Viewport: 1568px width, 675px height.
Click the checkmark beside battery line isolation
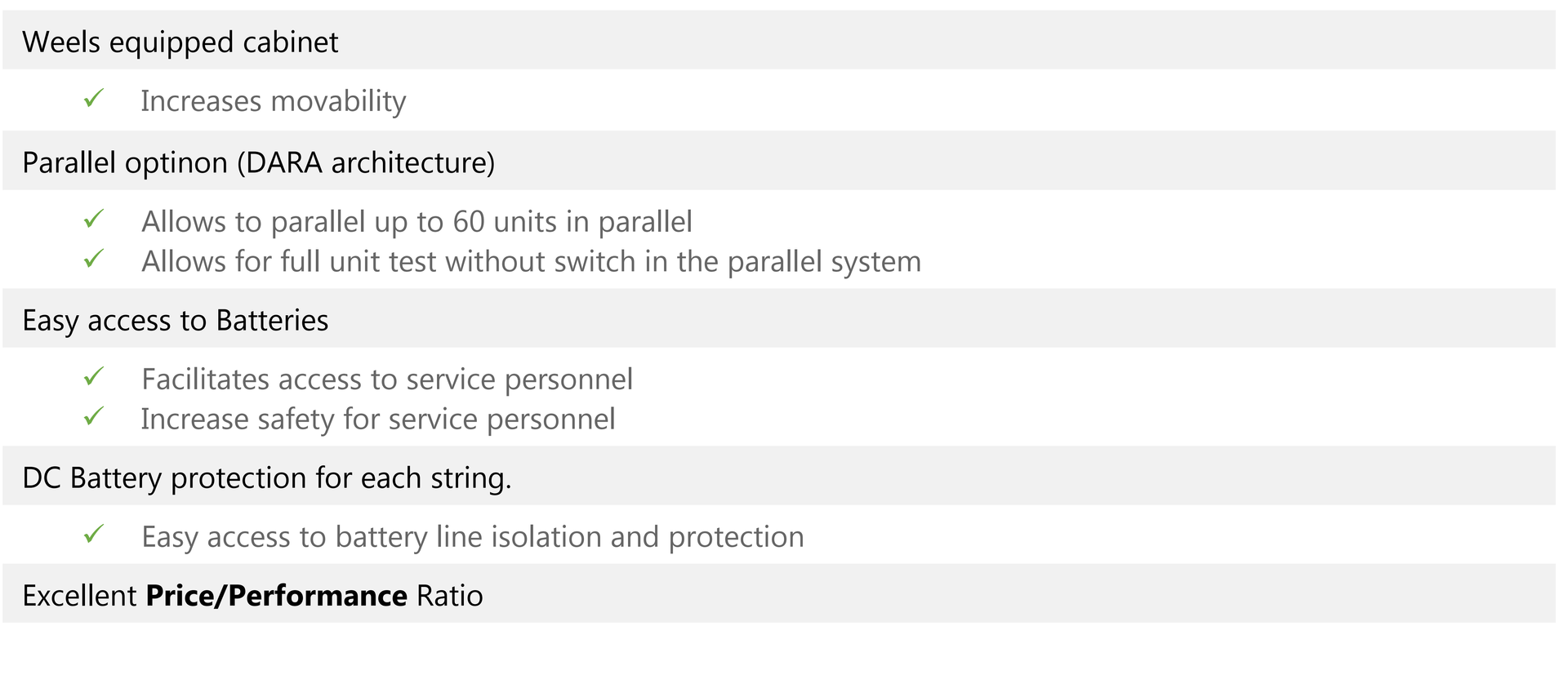point(94,535)
